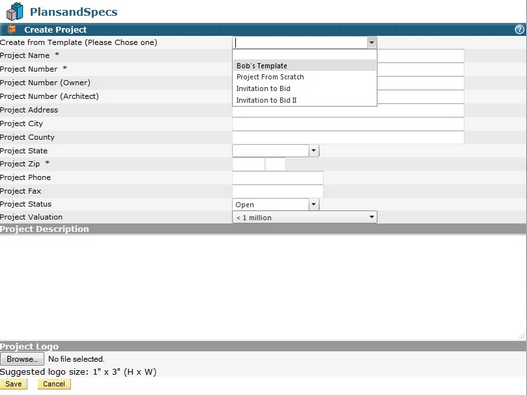Grab the Project Description resize handle
527x395 pixels.
522,336
